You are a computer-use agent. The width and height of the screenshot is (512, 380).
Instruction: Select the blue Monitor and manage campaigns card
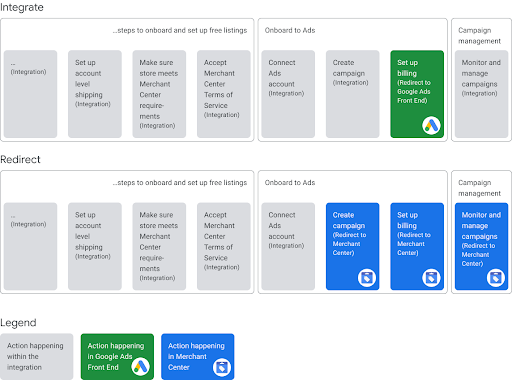coord(481,246)
